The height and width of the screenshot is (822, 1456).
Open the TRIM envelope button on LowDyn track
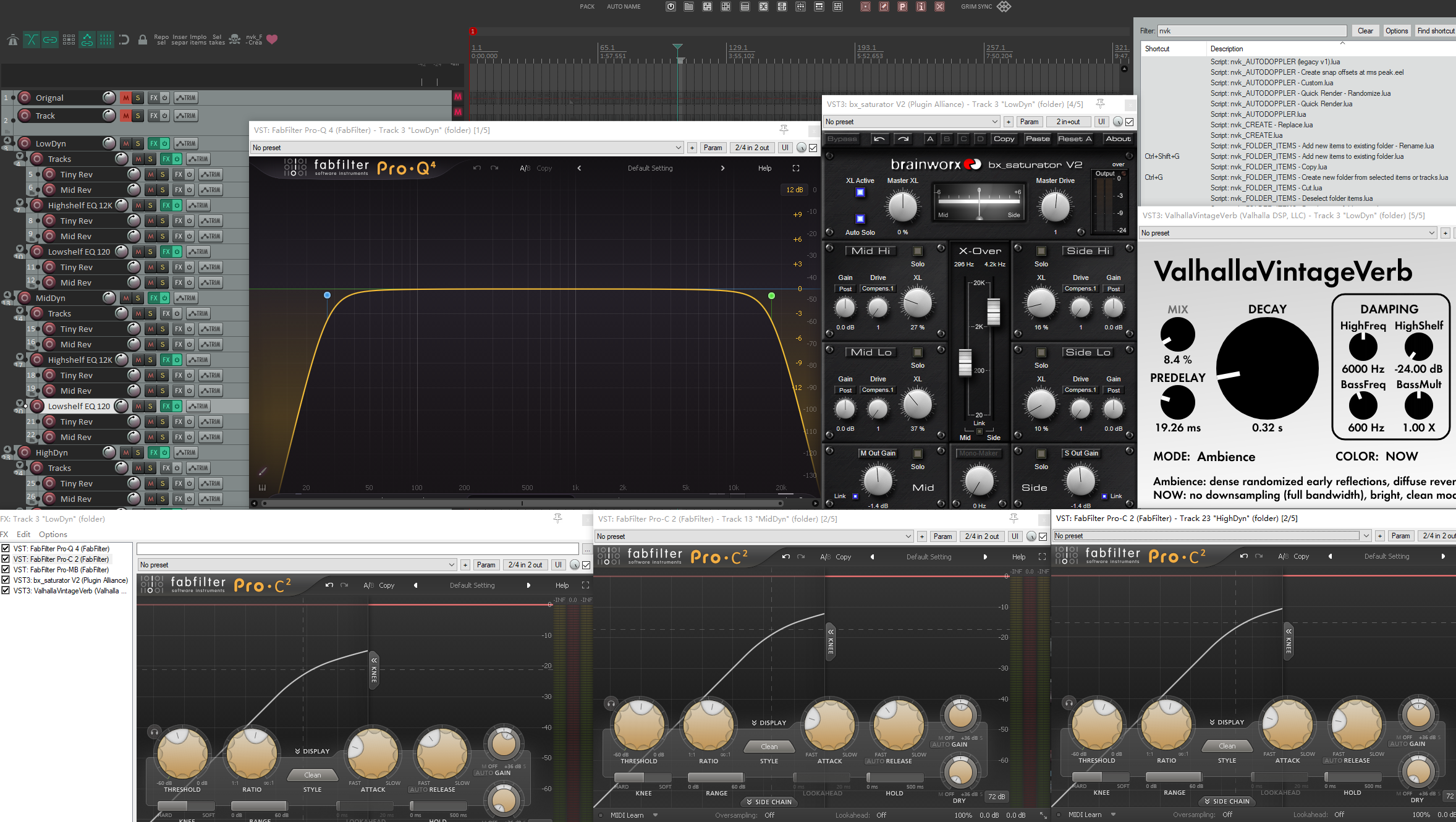(x=185, y=143)
